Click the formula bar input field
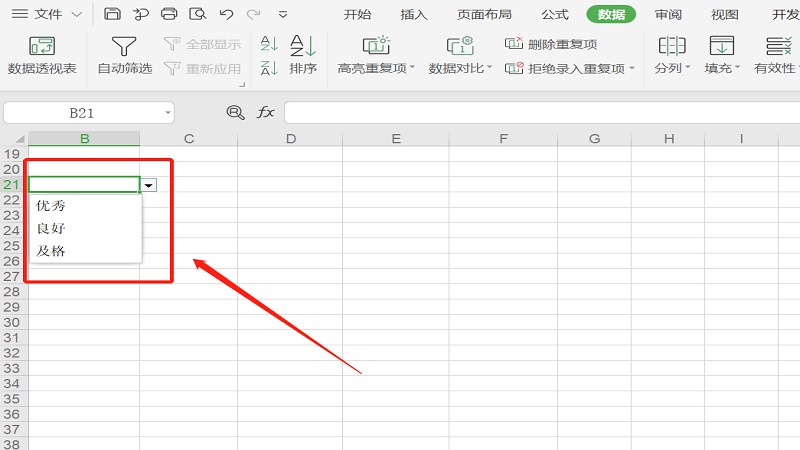 tap(540, 113)
